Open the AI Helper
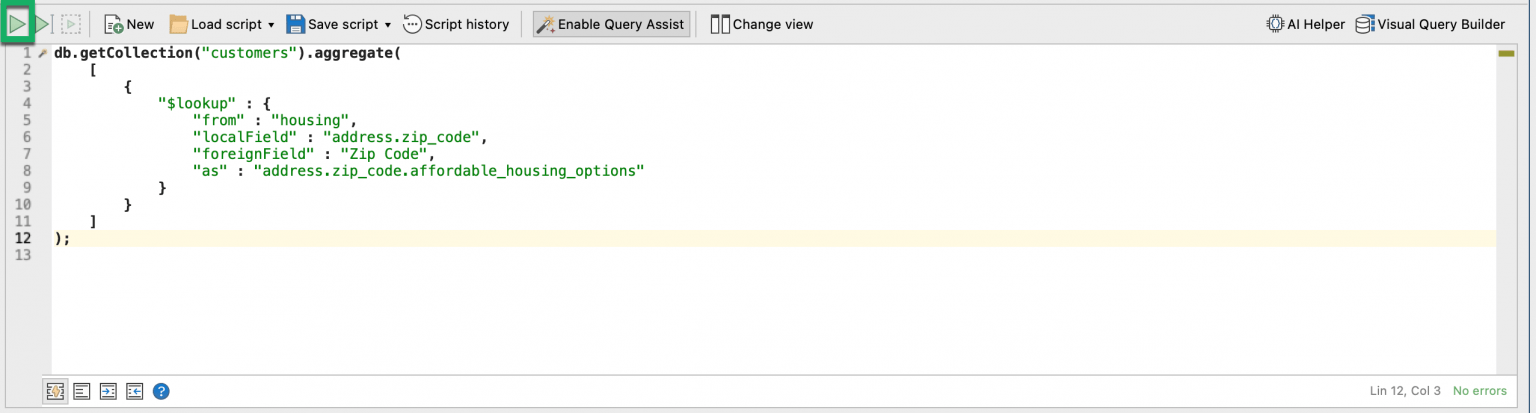Screen dimensions: 1536x413 (x=1306, y=24)
